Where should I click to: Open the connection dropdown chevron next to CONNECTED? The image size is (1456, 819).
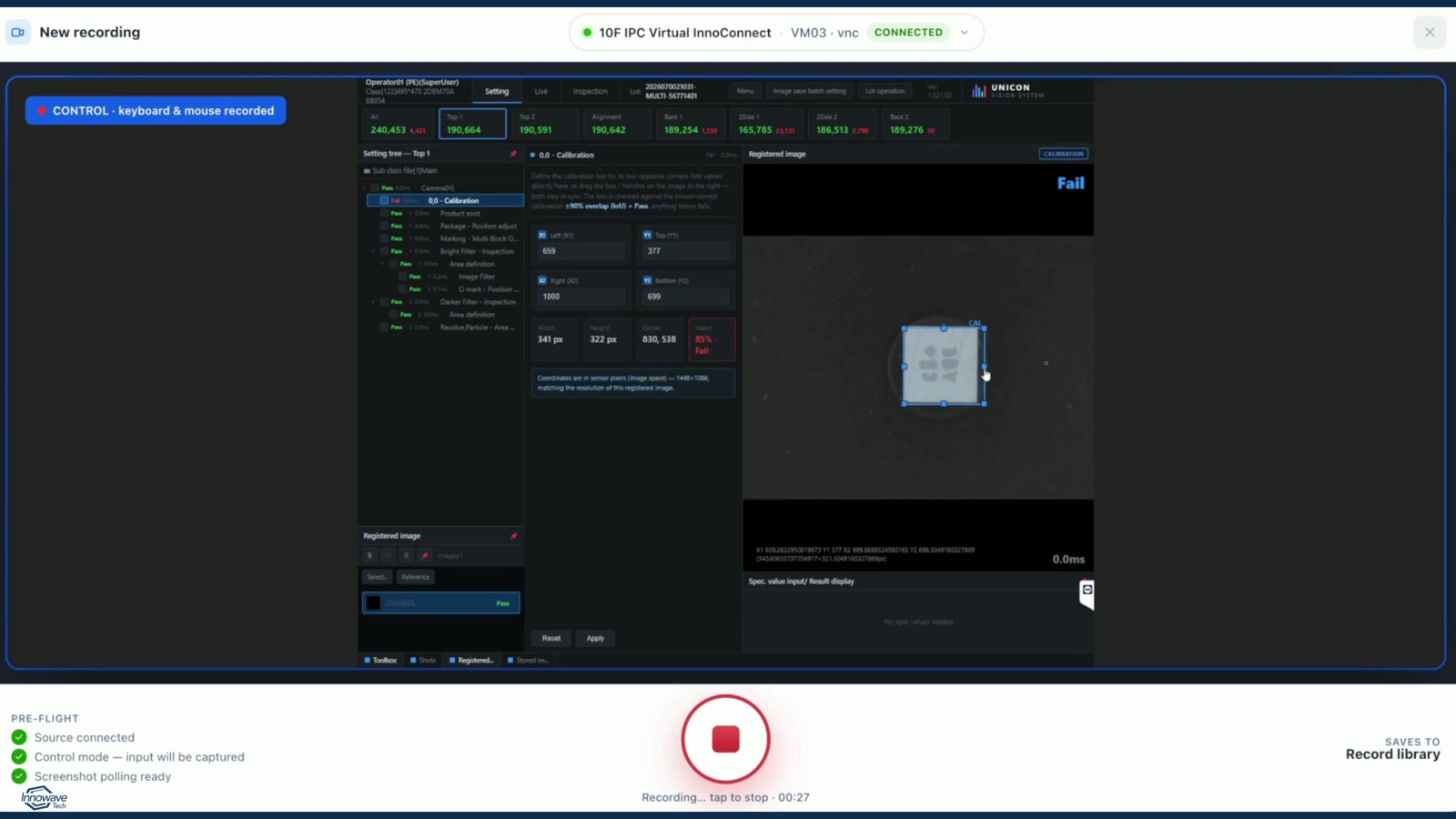coord(964,32)
